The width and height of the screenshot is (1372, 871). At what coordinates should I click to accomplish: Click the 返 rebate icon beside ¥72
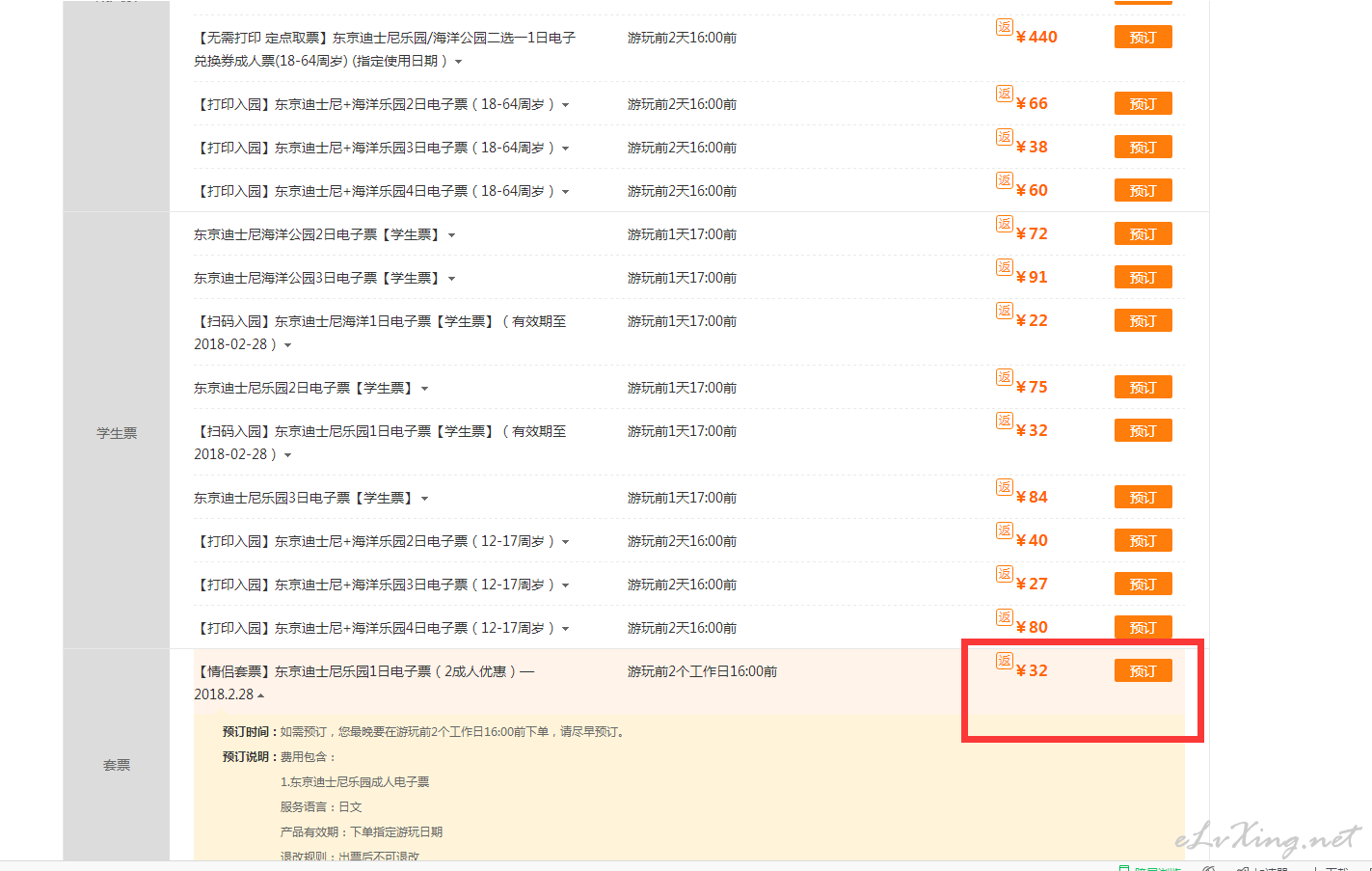1005,224
